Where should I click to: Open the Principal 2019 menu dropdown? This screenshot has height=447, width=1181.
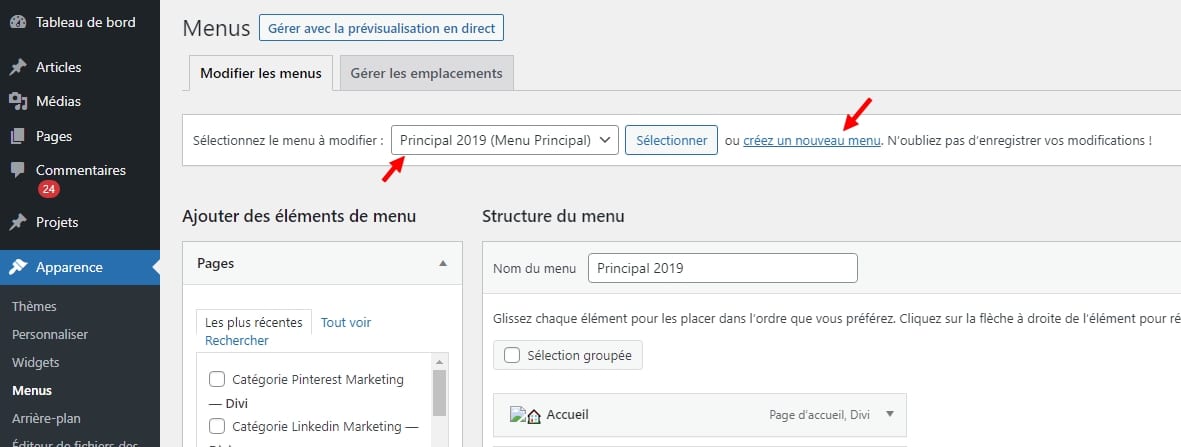point(505,140)
